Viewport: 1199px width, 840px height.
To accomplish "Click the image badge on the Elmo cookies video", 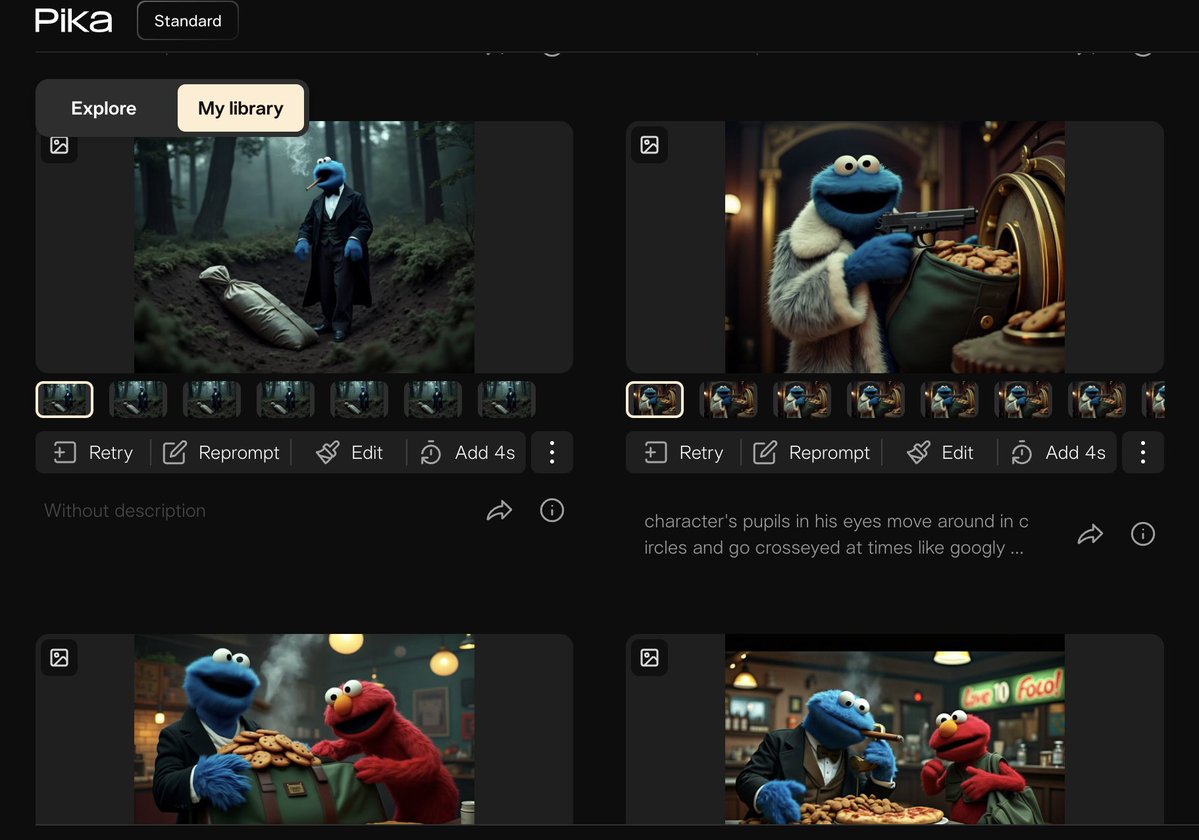I will coord(59,658).
